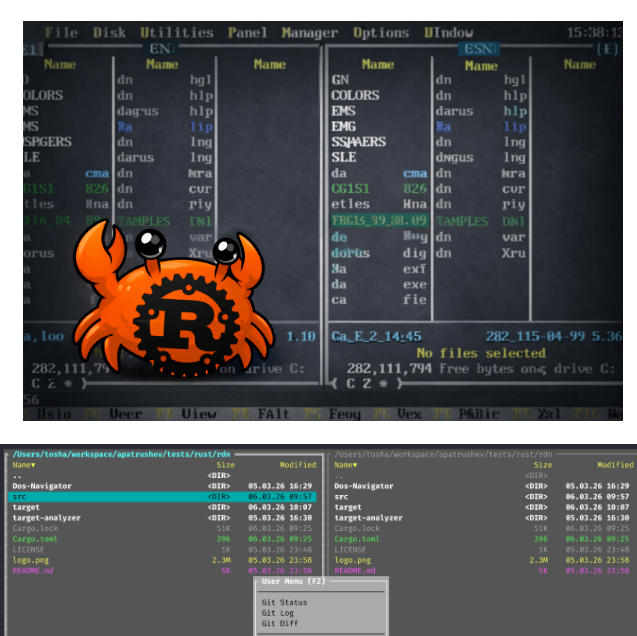
Task: Select Dos-Navigator folder in right panel
Action: click(482, 486)
